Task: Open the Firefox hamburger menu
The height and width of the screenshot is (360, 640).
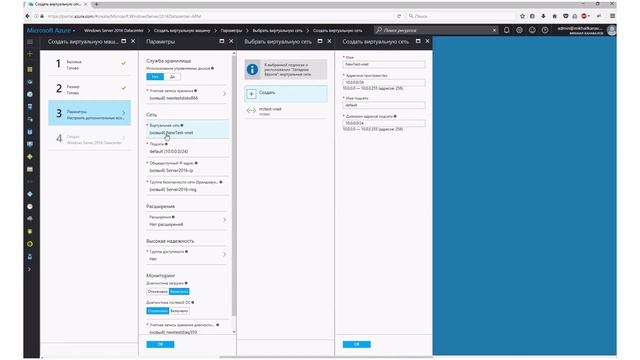Action: click(612, 16)
